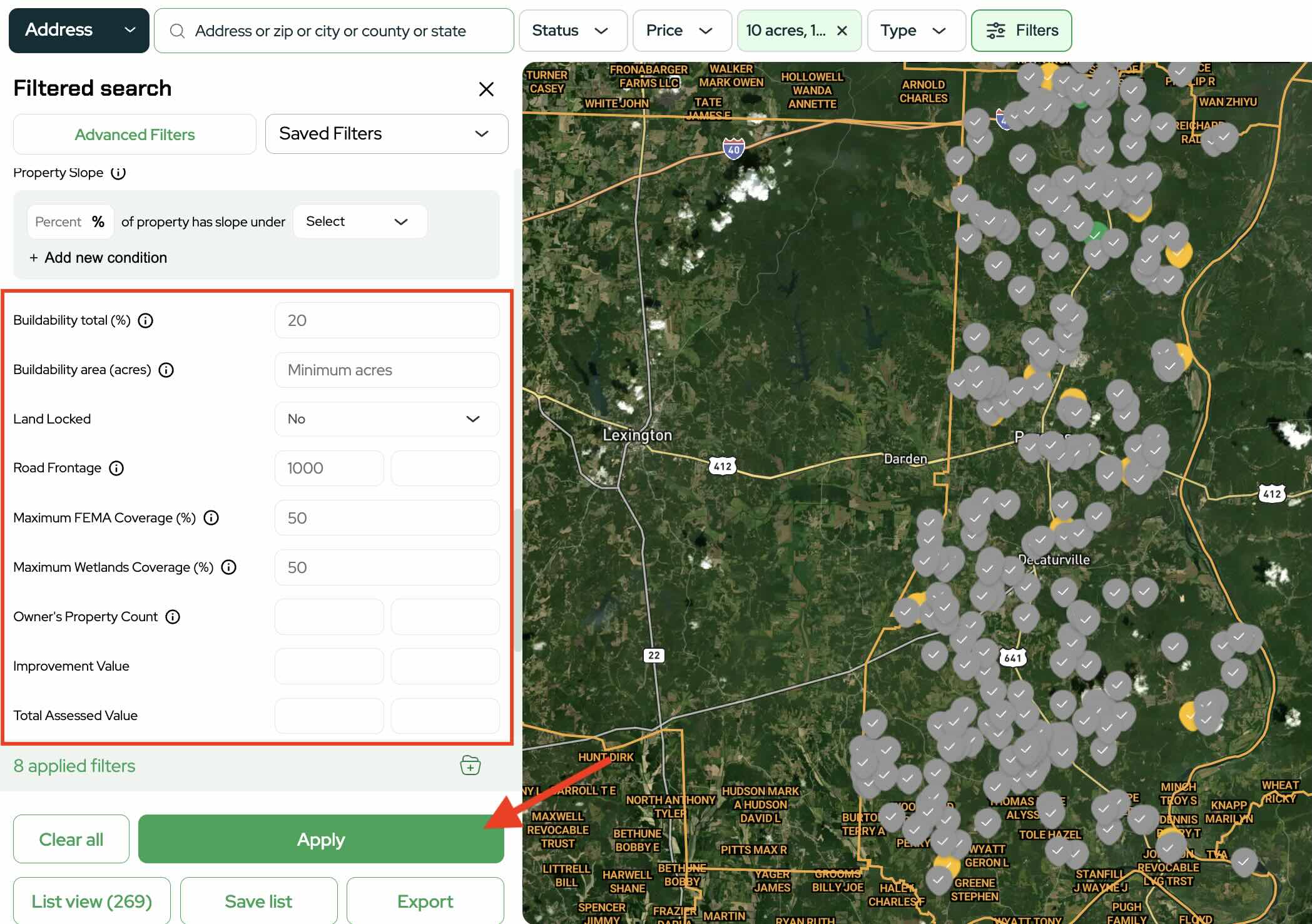Click info icon beside Buildability area
1312x924 pixels.
[166, 370]
